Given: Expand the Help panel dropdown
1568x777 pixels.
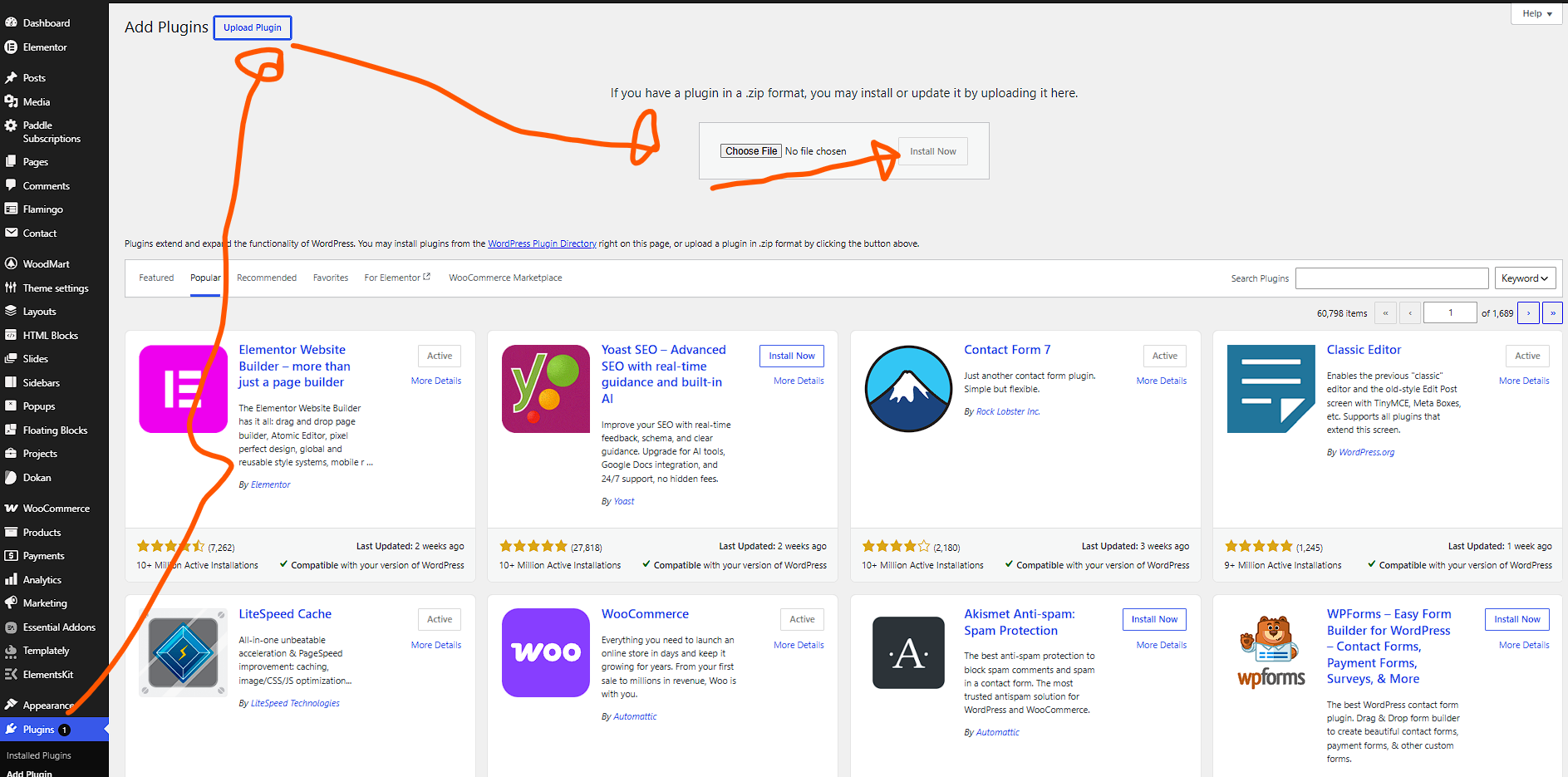Looking at the screenshot, I should point(1537,13).
